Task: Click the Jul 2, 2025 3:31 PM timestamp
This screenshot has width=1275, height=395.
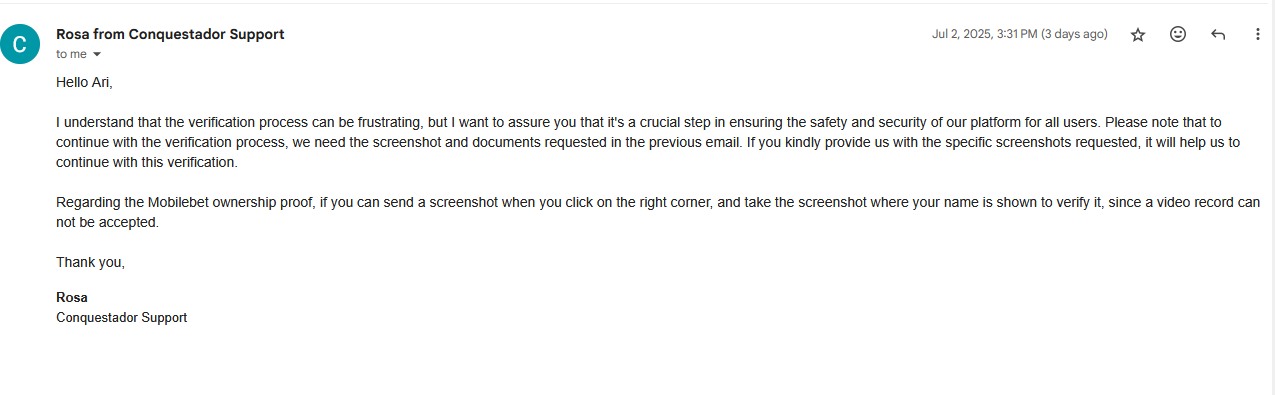Action: [x=984, y=34]
